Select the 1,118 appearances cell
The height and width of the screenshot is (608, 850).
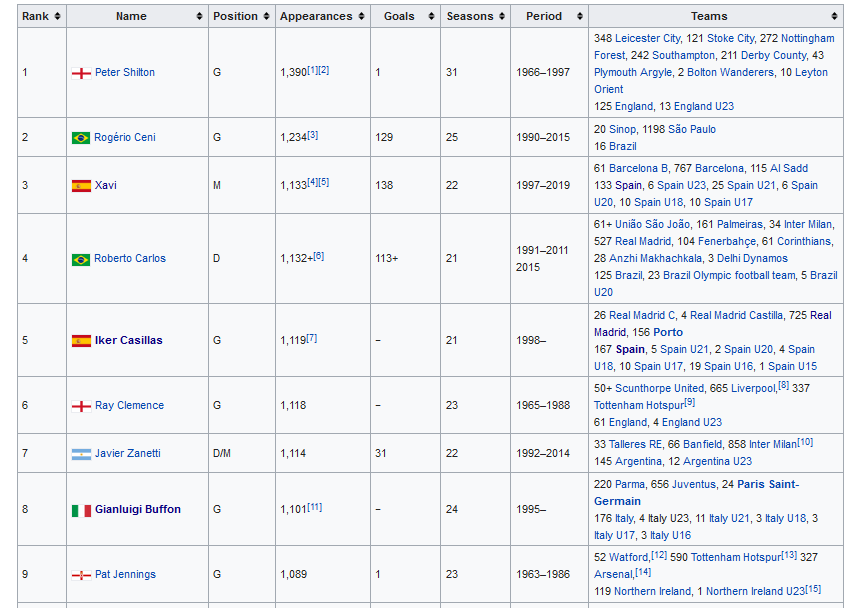point(323,405)
